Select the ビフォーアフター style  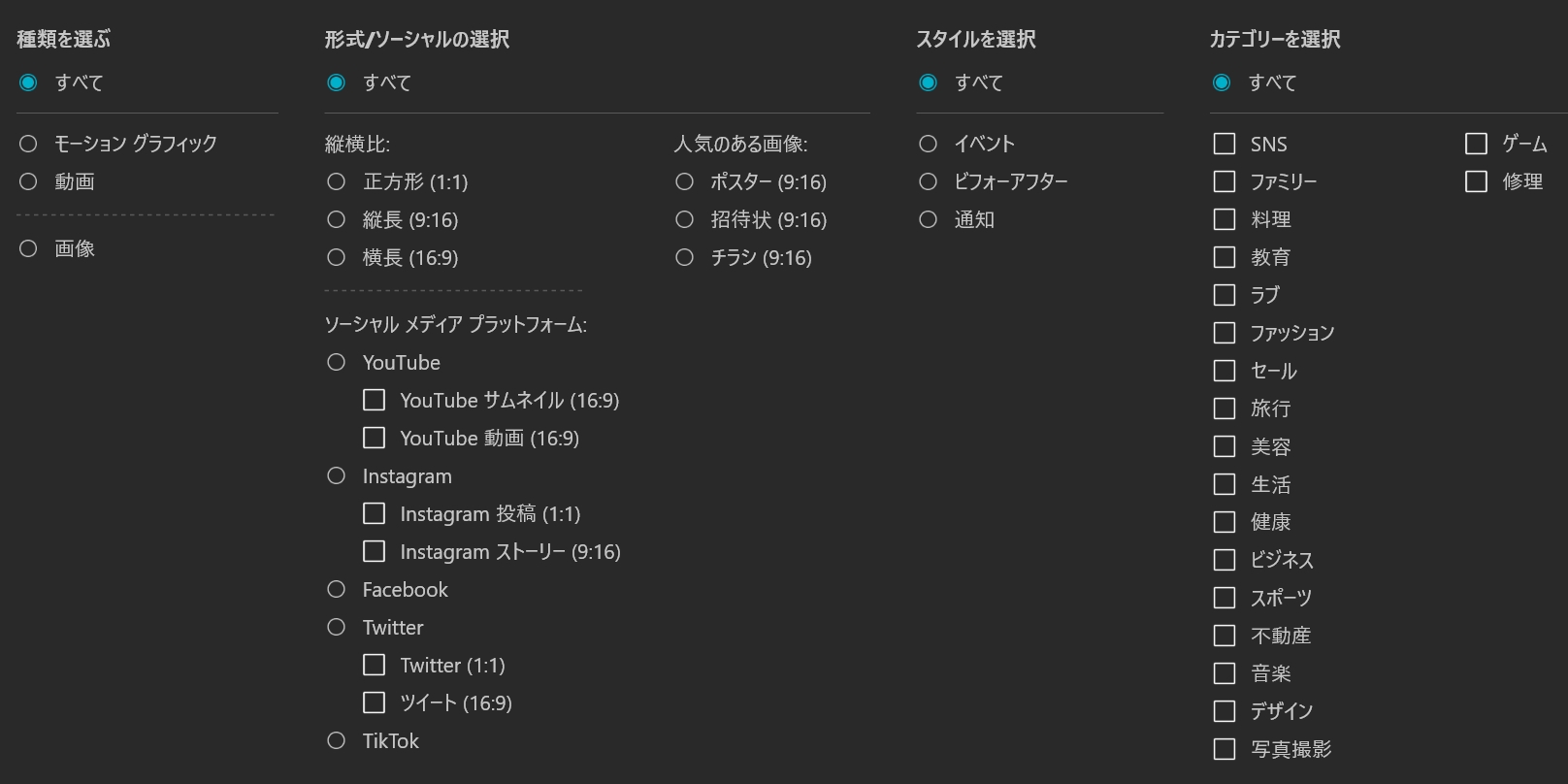coord(929,181)
